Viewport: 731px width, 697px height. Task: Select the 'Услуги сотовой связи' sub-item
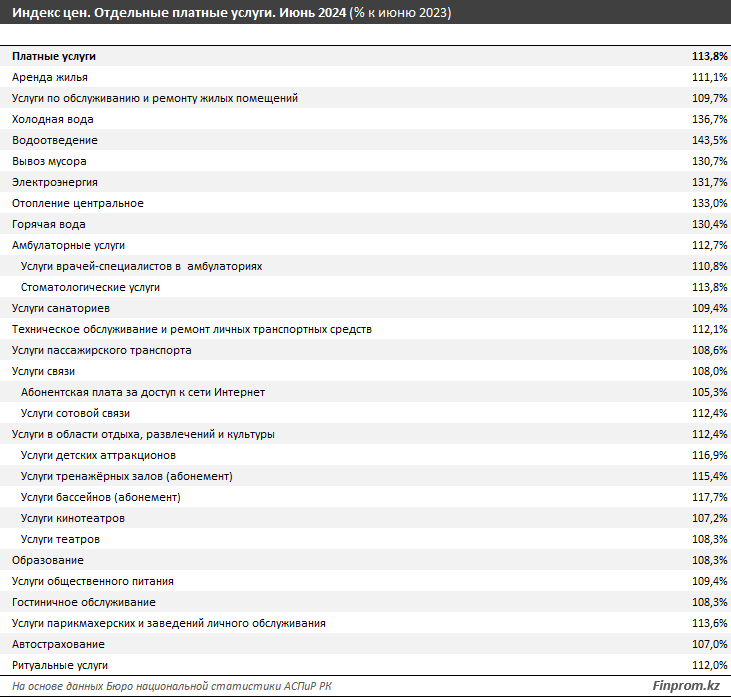pyautogui.click(x=75, y=413)
